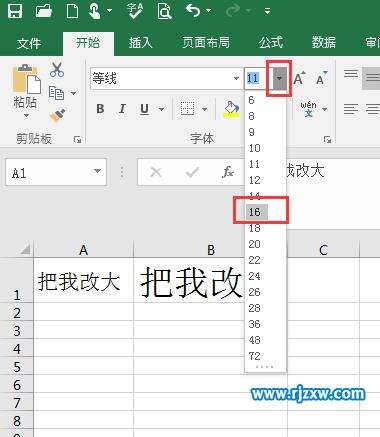This screenshot has height=437, width=380.
Task: Click the Spelling check icon
Action: pyautogui.click(x=135, y=10)
